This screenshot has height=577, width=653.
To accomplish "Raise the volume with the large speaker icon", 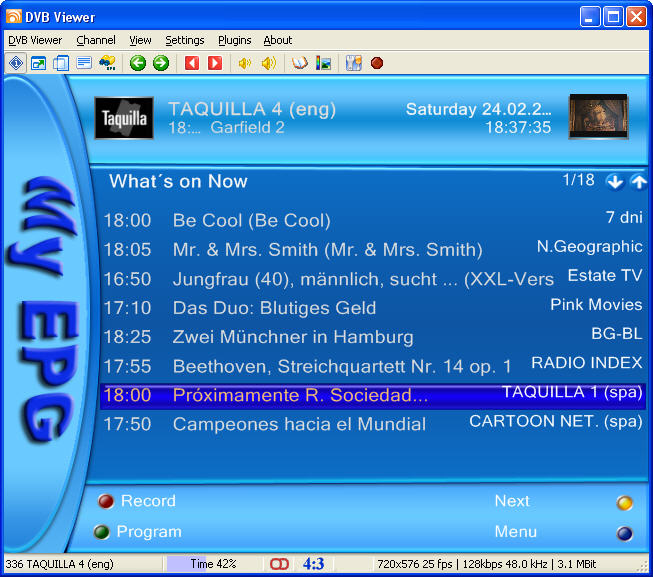I will pos(268,63).
